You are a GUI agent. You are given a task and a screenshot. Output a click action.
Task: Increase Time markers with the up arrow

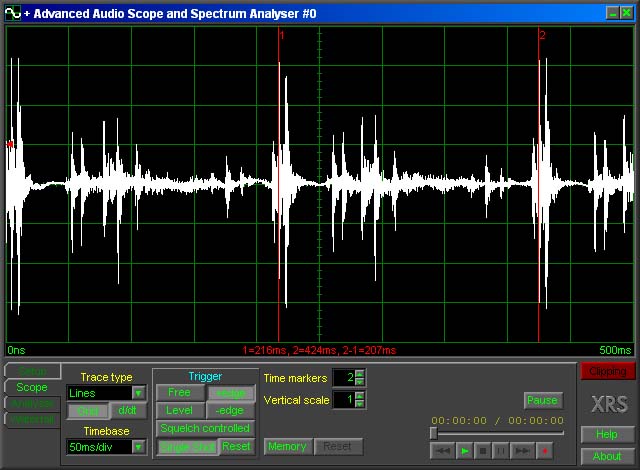(x=359, y=374)
